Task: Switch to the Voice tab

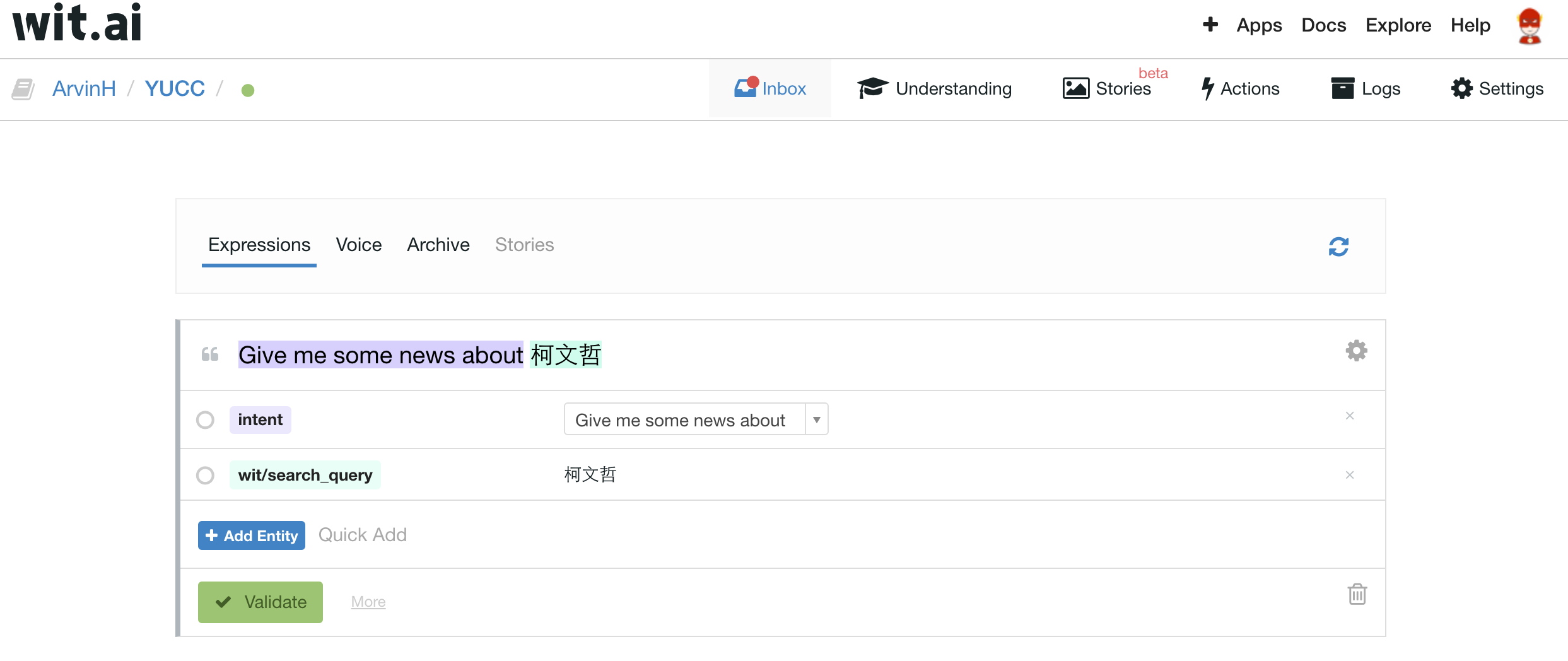Action: pyautogui.click(x=358, y=245)
